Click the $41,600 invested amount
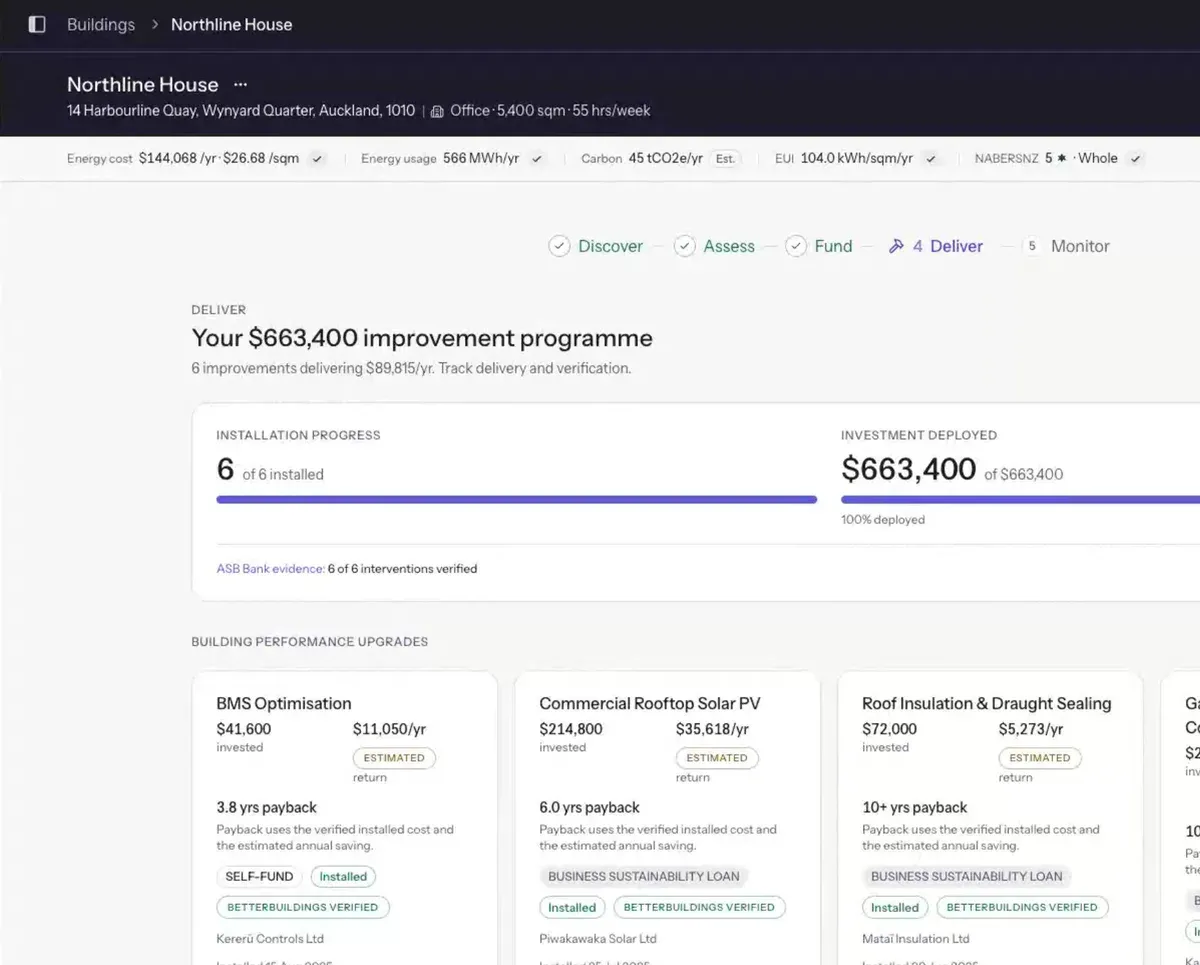The image size is (1200, 965). pyautogui.click(x=244, y=729)
